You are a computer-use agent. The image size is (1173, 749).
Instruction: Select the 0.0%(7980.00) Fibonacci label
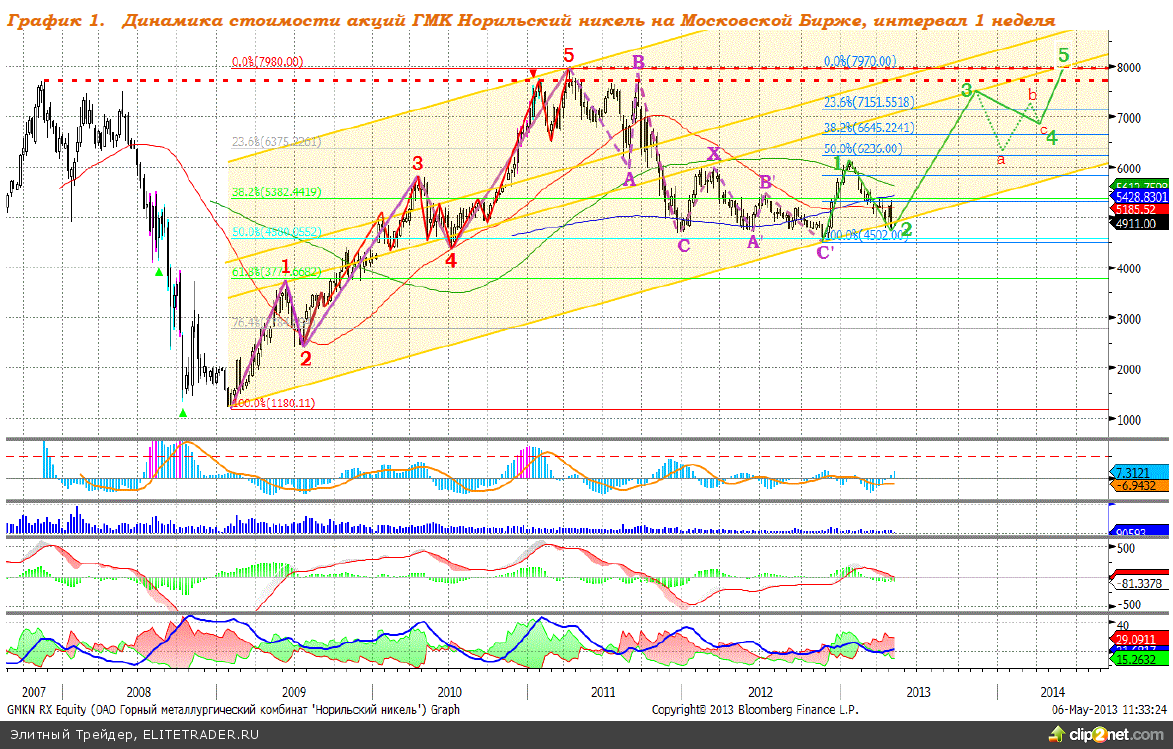267,62
